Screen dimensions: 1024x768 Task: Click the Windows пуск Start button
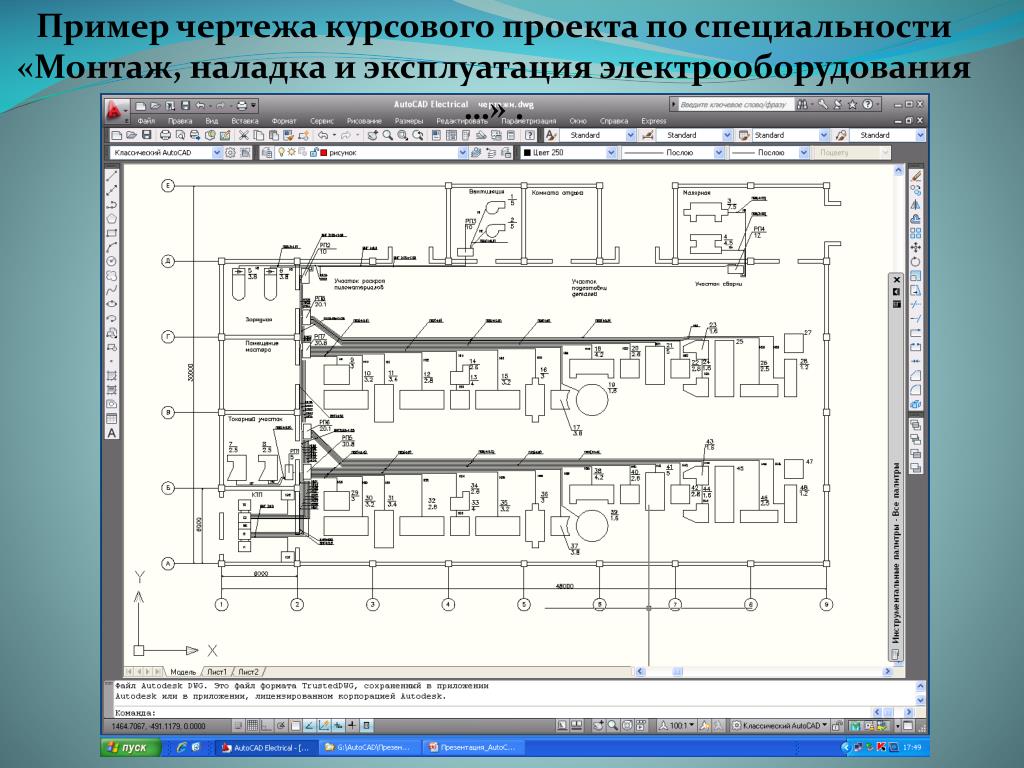click(131, 747)
